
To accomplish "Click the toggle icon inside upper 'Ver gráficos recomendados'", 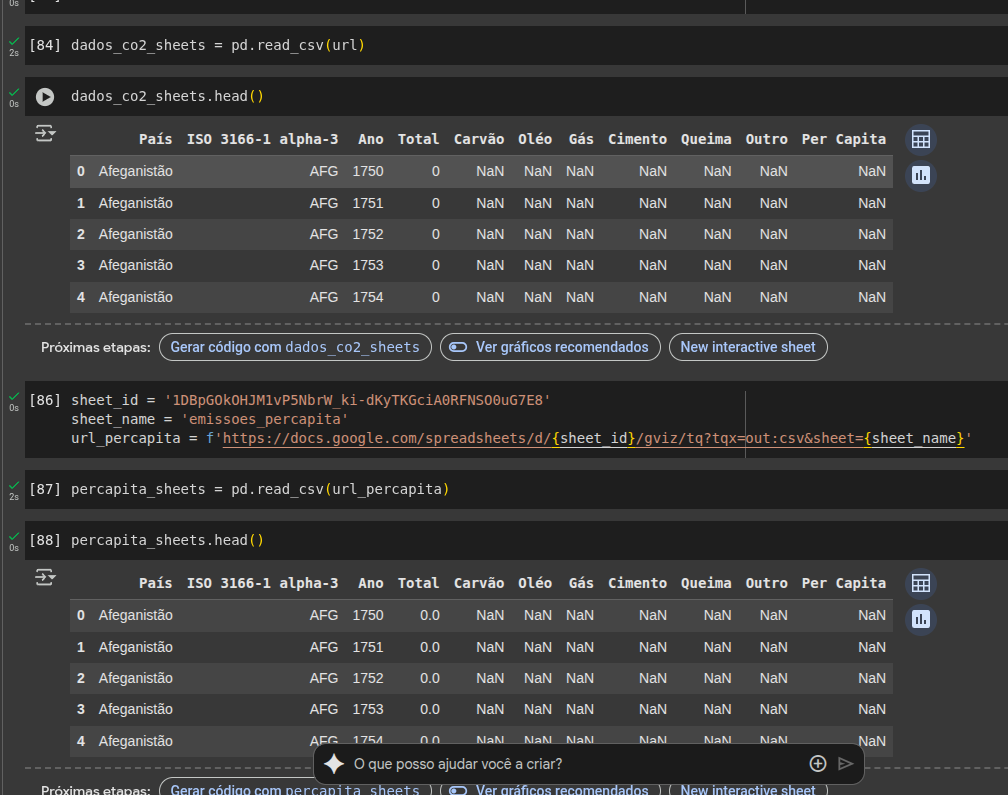I will click(458, 347).
